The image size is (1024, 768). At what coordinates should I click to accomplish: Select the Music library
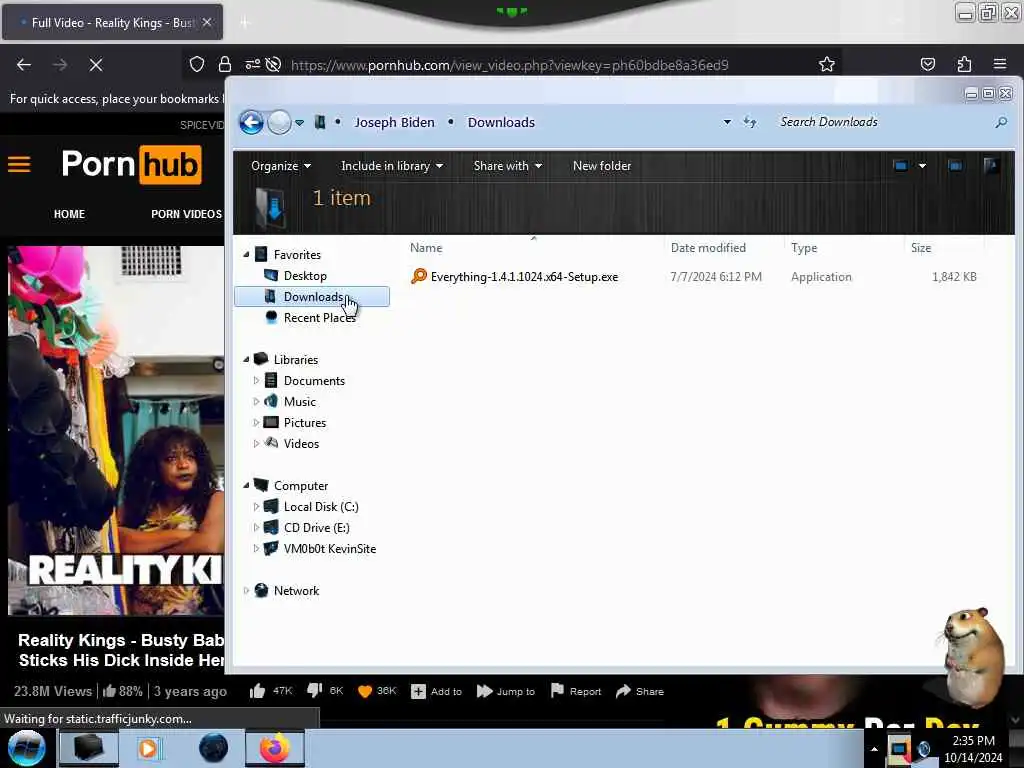pyautogui.click(x=300, y=402)
